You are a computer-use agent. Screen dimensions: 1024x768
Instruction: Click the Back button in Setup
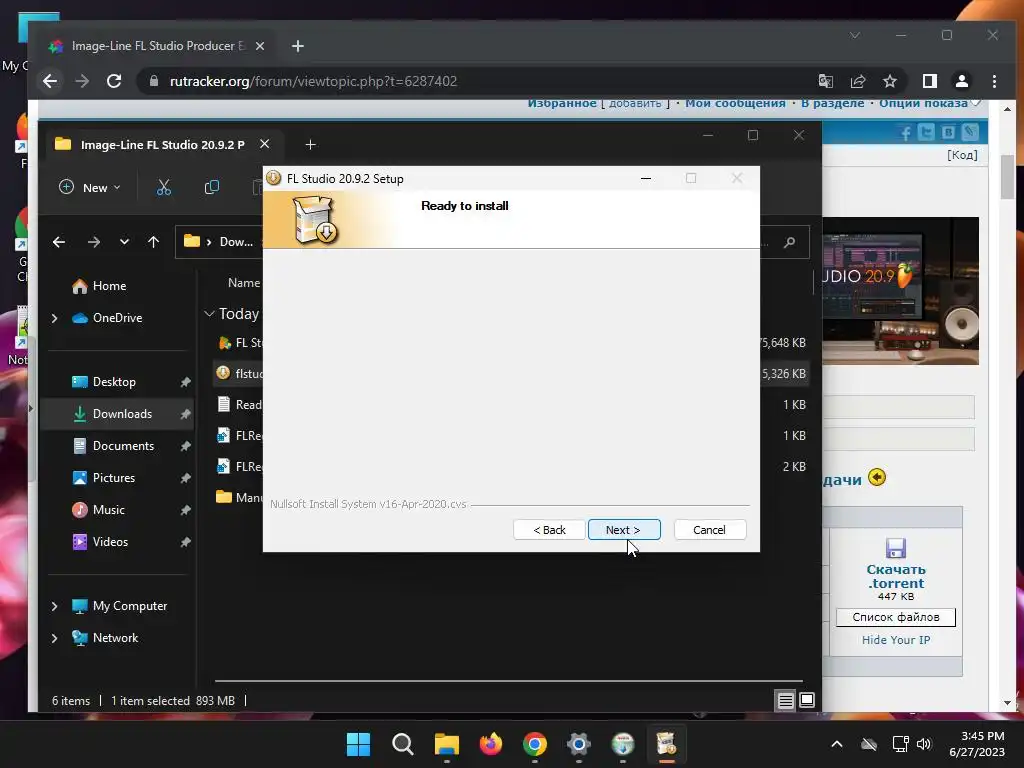[549, 530]
